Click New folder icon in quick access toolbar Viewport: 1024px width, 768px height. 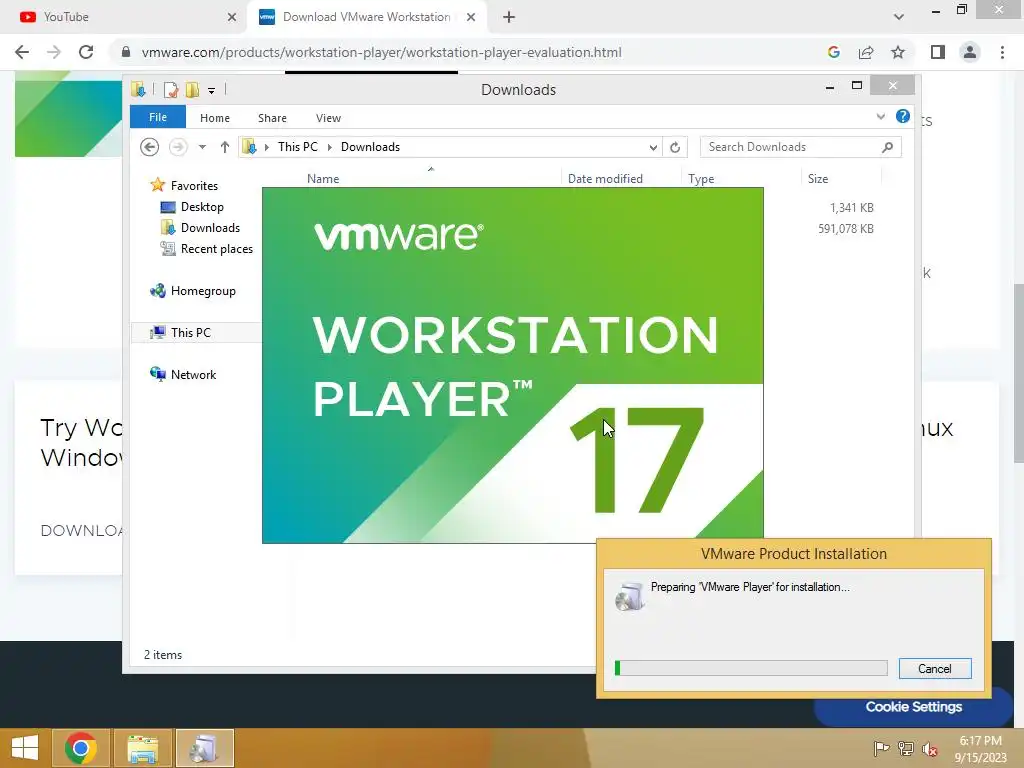(x=192, y=90)
